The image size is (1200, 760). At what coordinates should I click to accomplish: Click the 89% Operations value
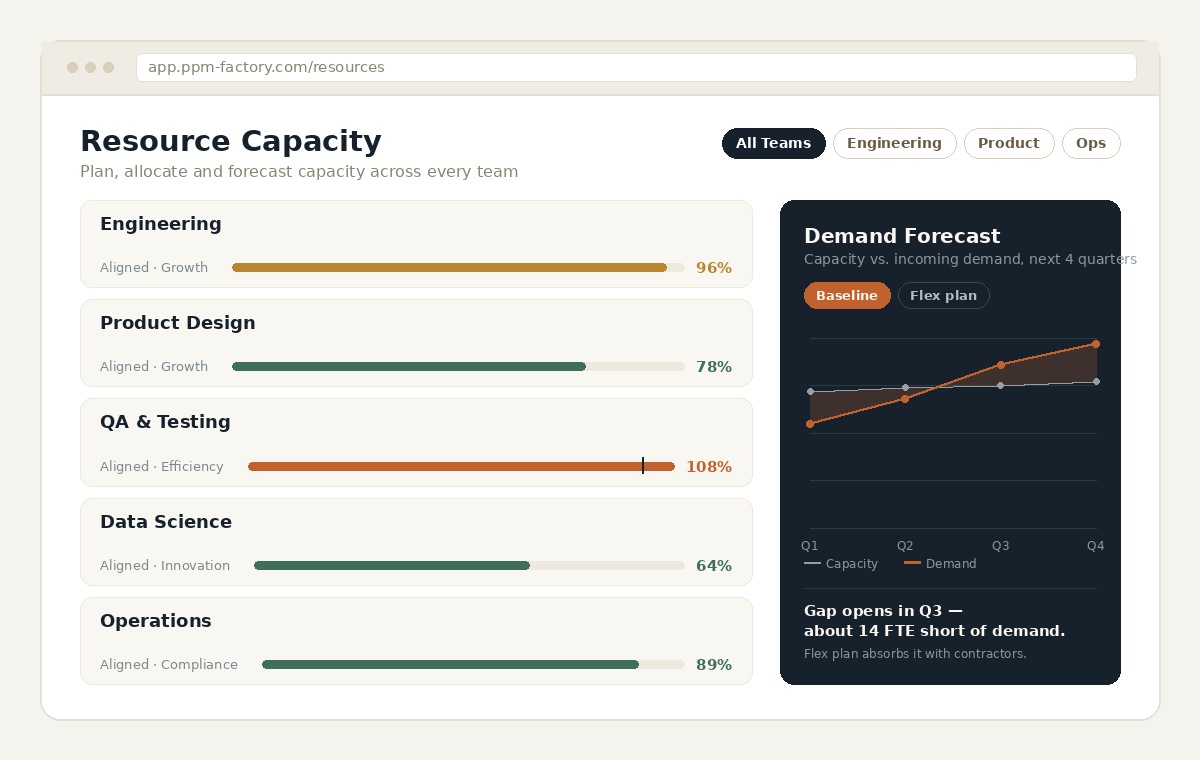714,665
